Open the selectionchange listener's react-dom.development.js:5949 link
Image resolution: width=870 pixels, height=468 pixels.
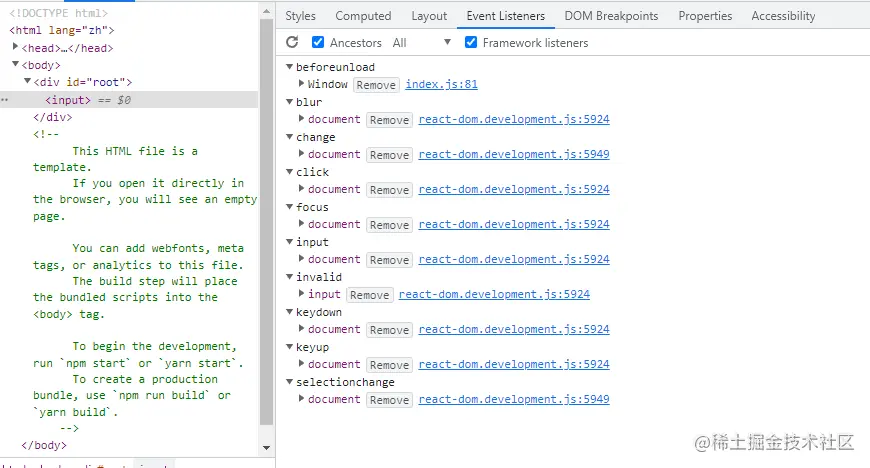[x=514, y=399]
